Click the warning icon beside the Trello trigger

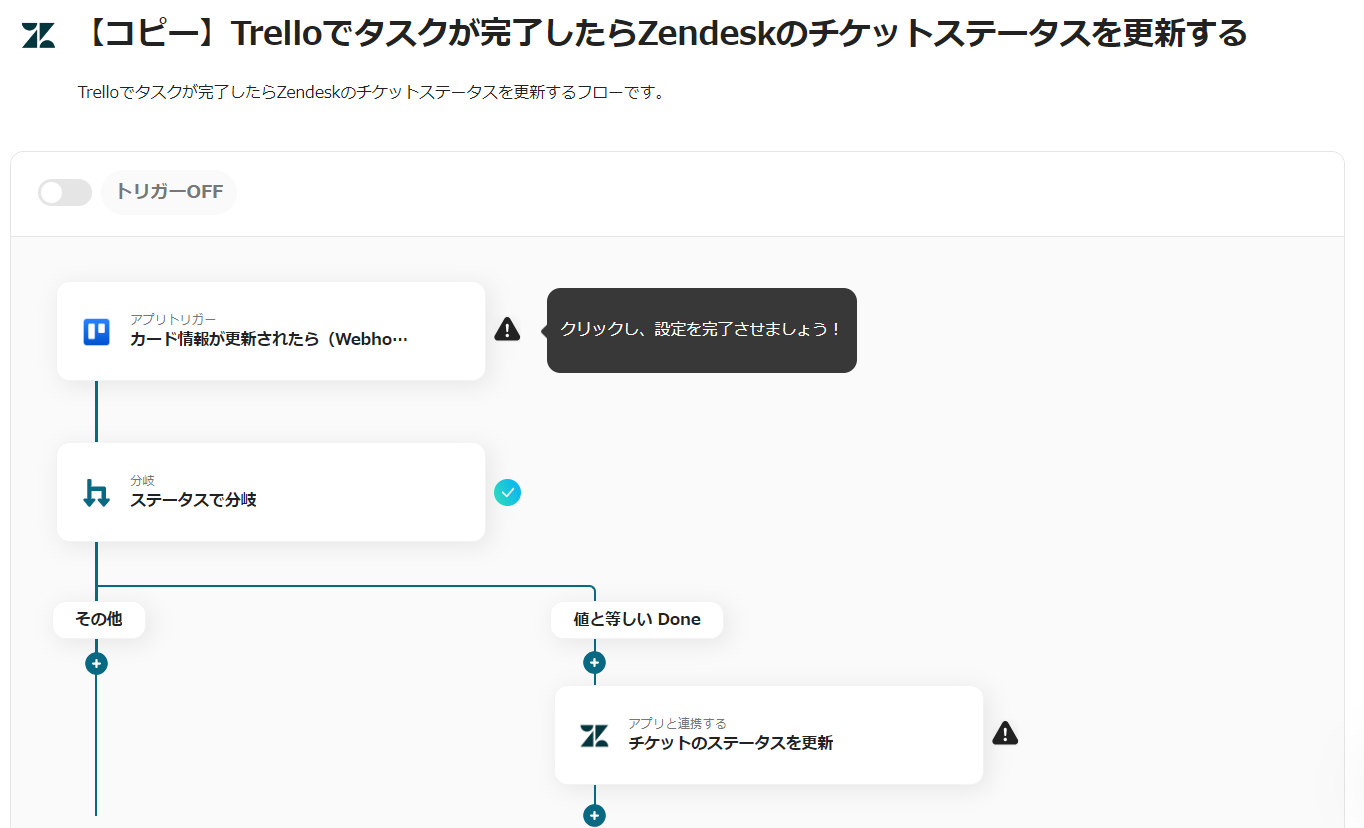(507, 329)
